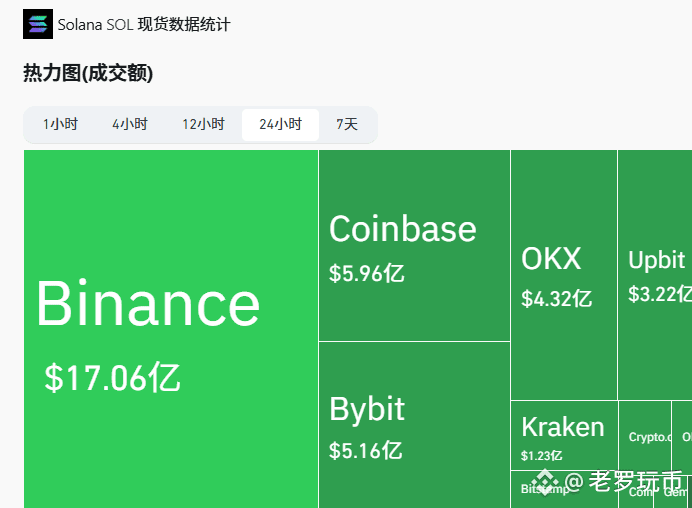Screen dimensions: 692x508
Task: Click the 老罗玩币 watermark username
Action: click(x=636, y=481)
